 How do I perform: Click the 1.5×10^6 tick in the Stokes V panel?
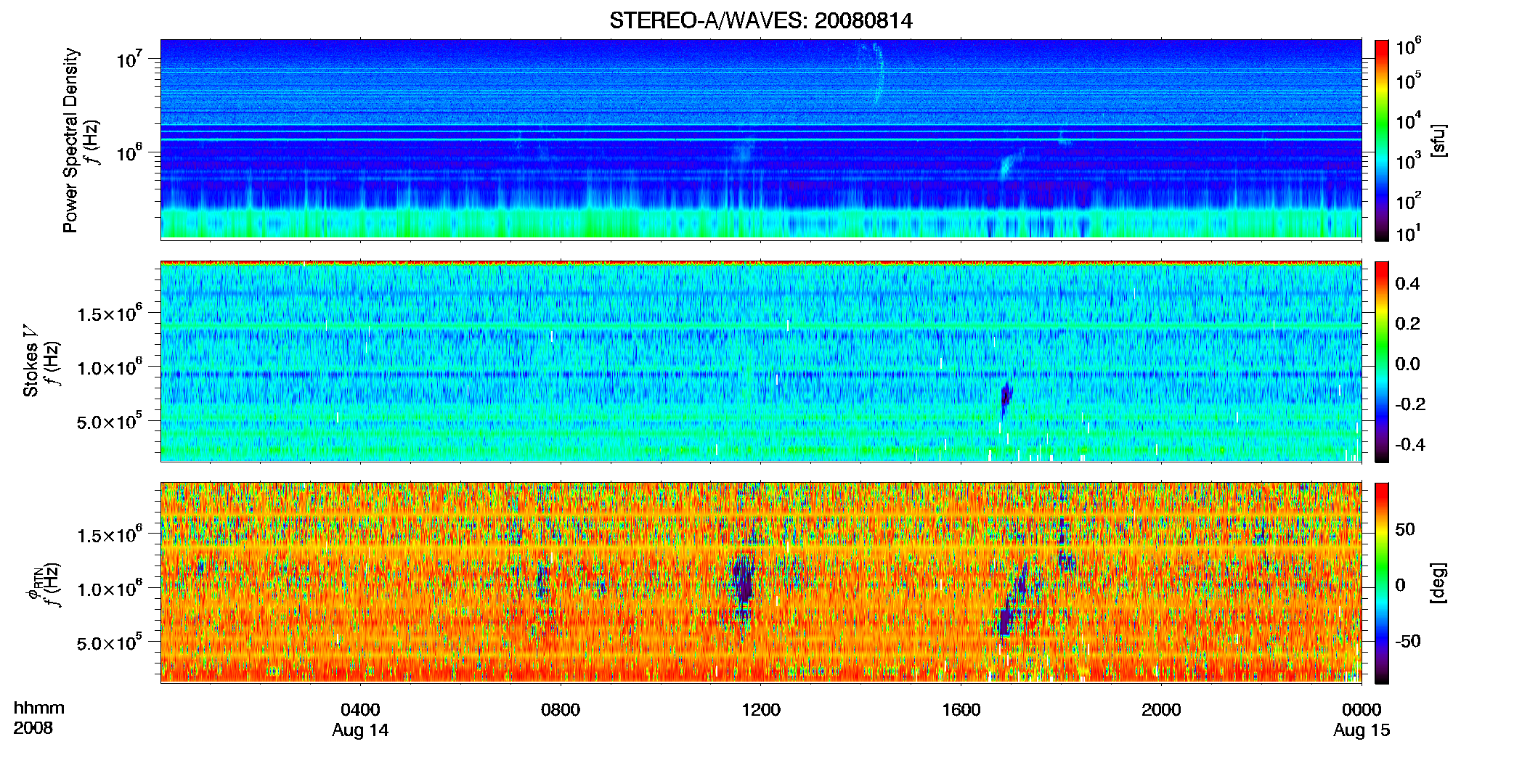110,314
